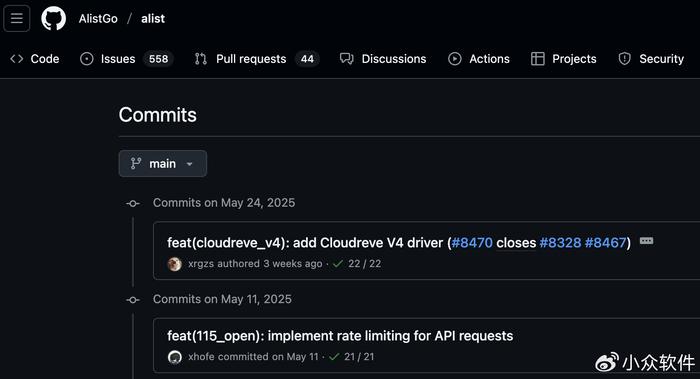Show the 21 / 21 checks status
Screen dimensions: 700x379
coord(359,357)
